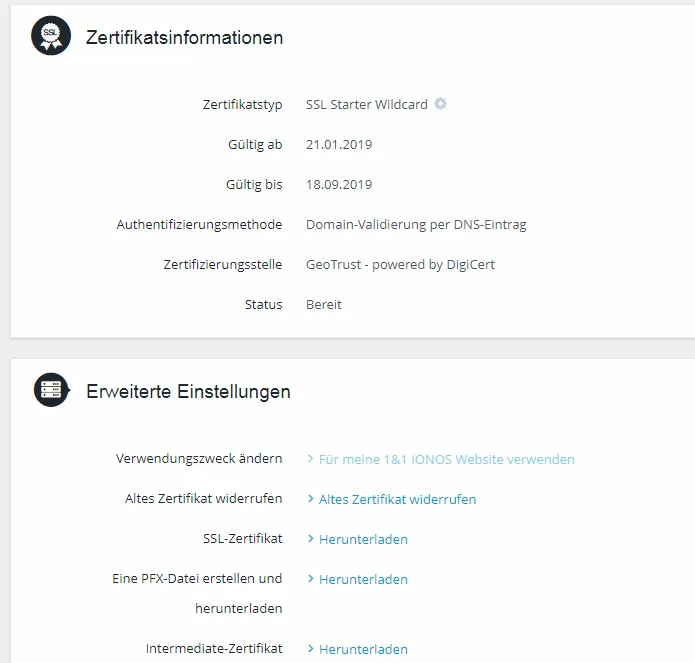This screenshot has height=663, width=695.
Task: Download the SSL-Zertifikat via the Herunterladen link
Action: (x=363, y=539)
